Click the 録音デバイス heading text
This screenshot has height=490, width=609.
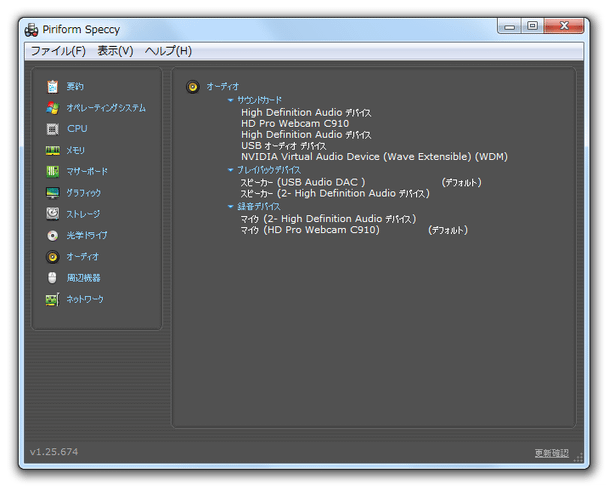pos(259,207)
